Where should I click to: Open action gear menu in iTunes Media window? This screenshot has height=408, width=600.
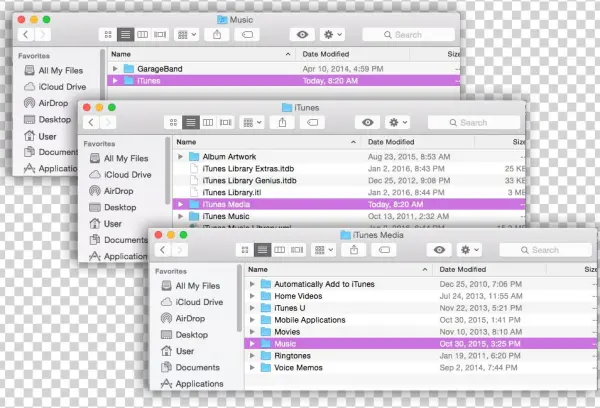tap(470, 250)
